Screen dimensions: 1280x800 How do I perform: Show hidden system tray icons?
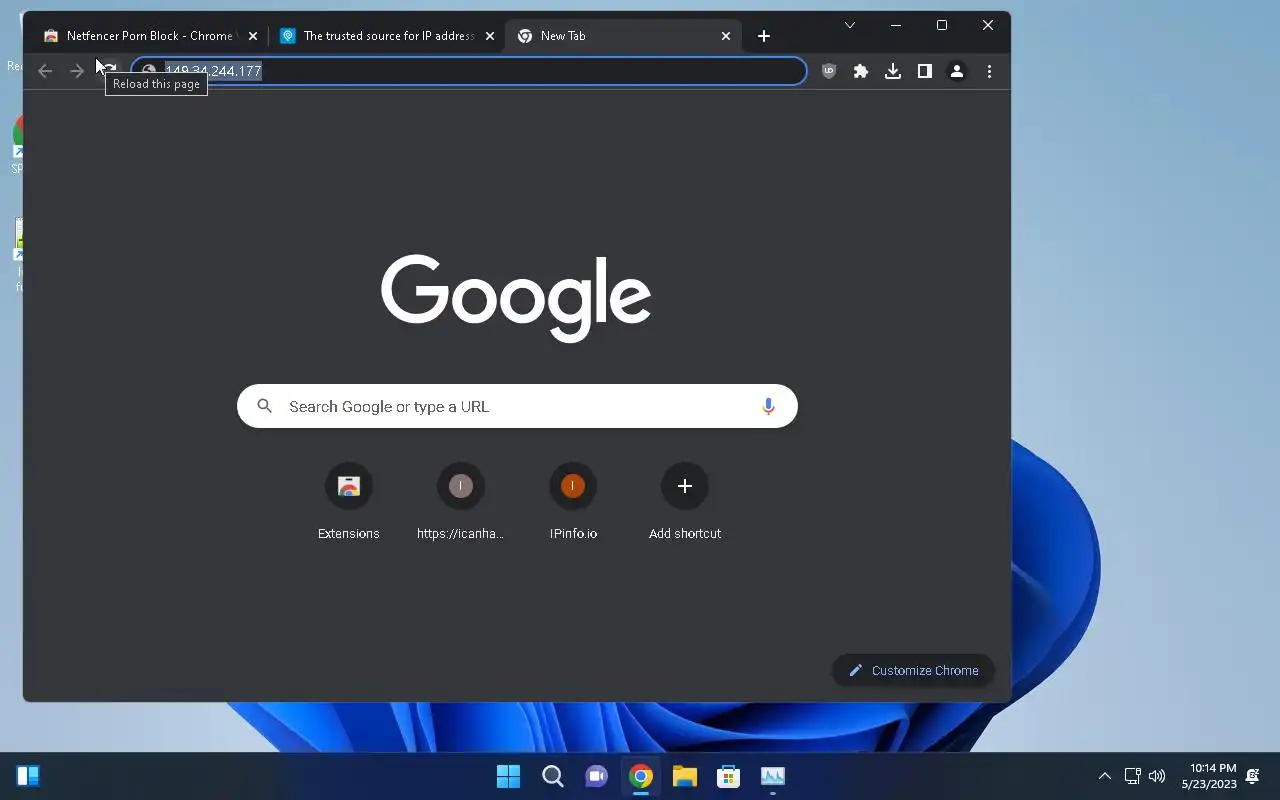point(1105,776)
